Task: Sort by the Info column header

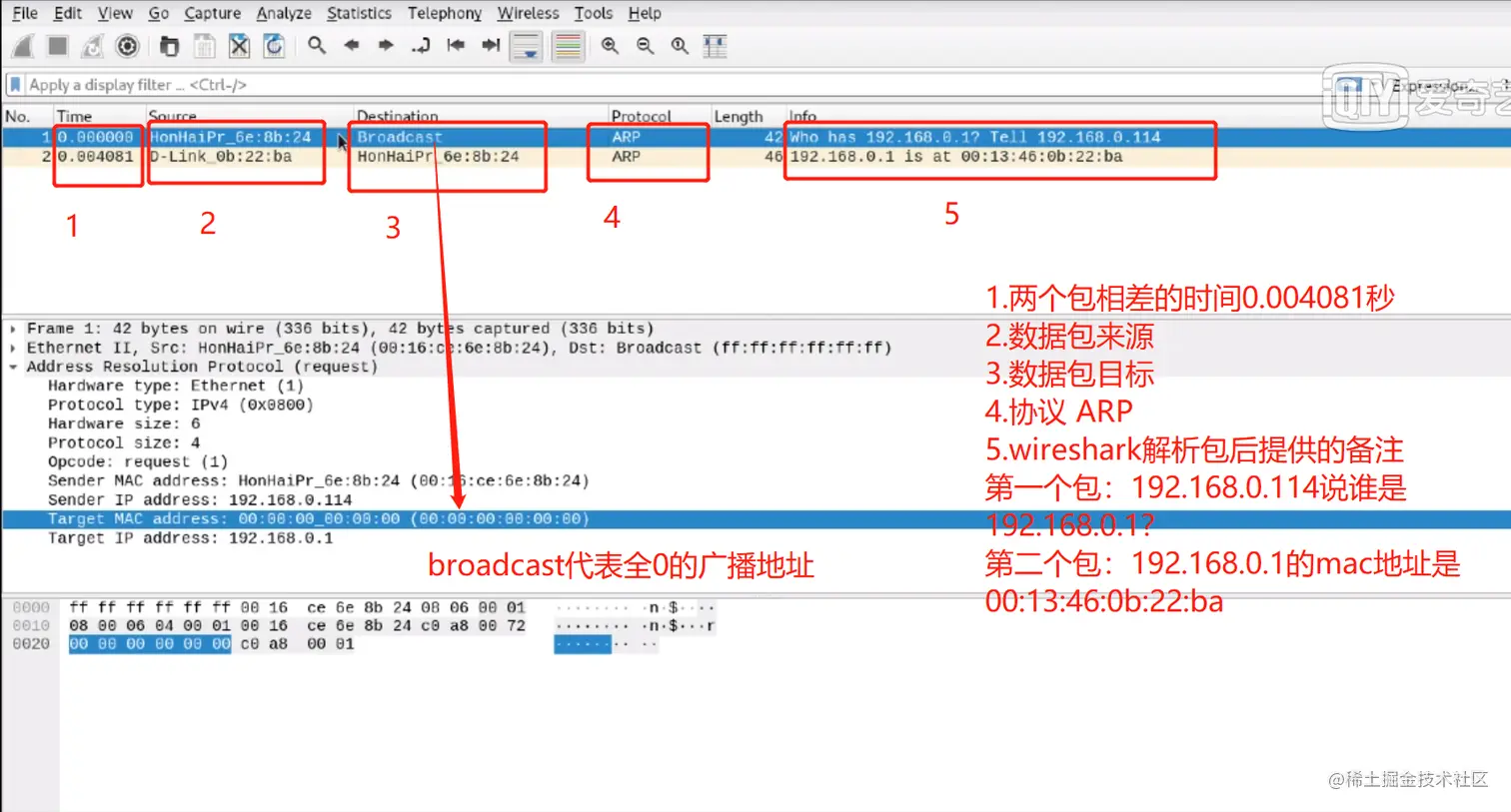Action: [x=802, y=116]
